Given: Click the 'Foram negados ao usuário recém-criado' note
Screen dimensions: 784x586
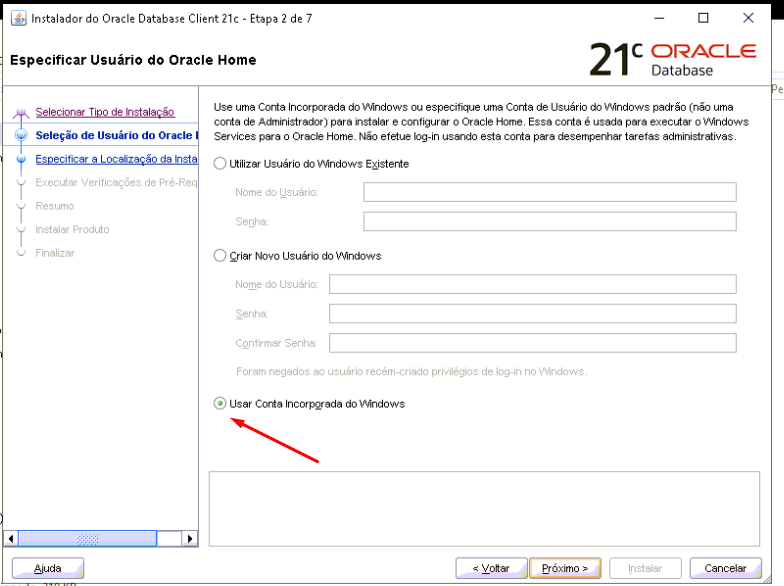Looking at the screenshot, I should point(412,372).
